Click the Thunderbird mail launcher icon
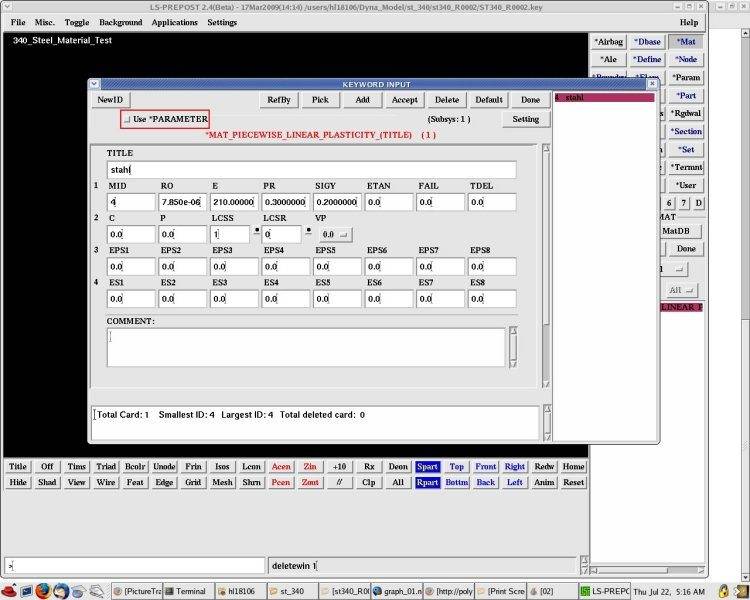750x600 pixels. [61, 591]
